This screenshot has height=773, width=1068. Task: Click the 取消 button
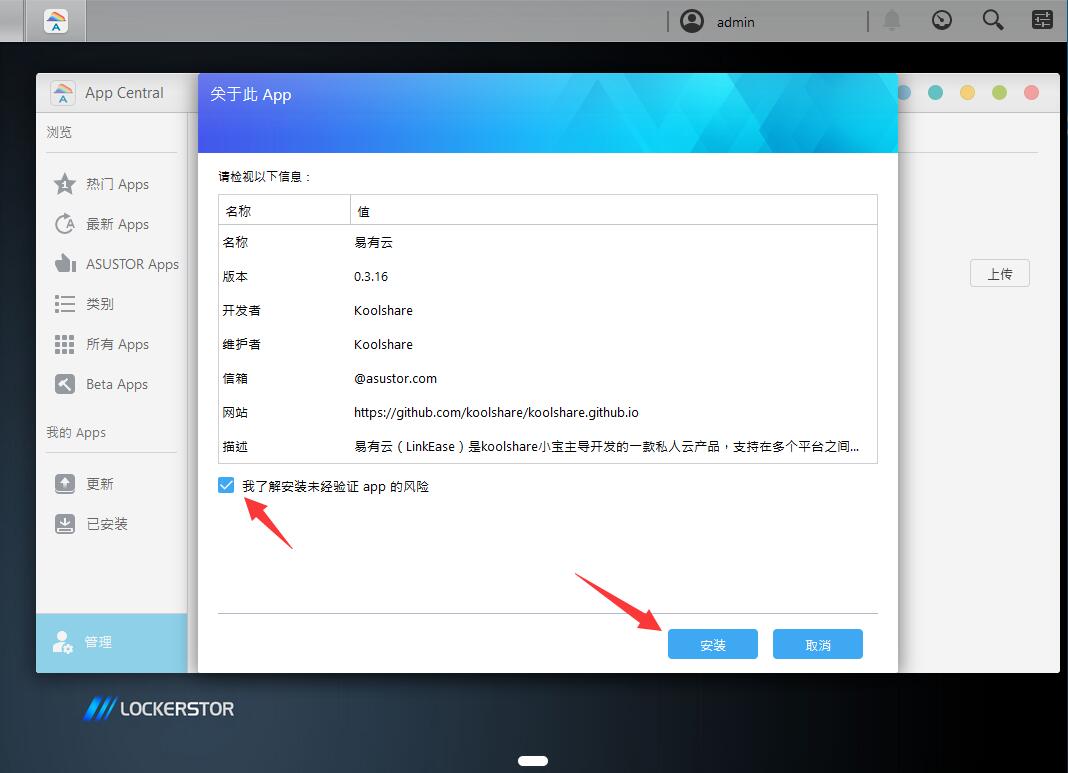[817, 644]
